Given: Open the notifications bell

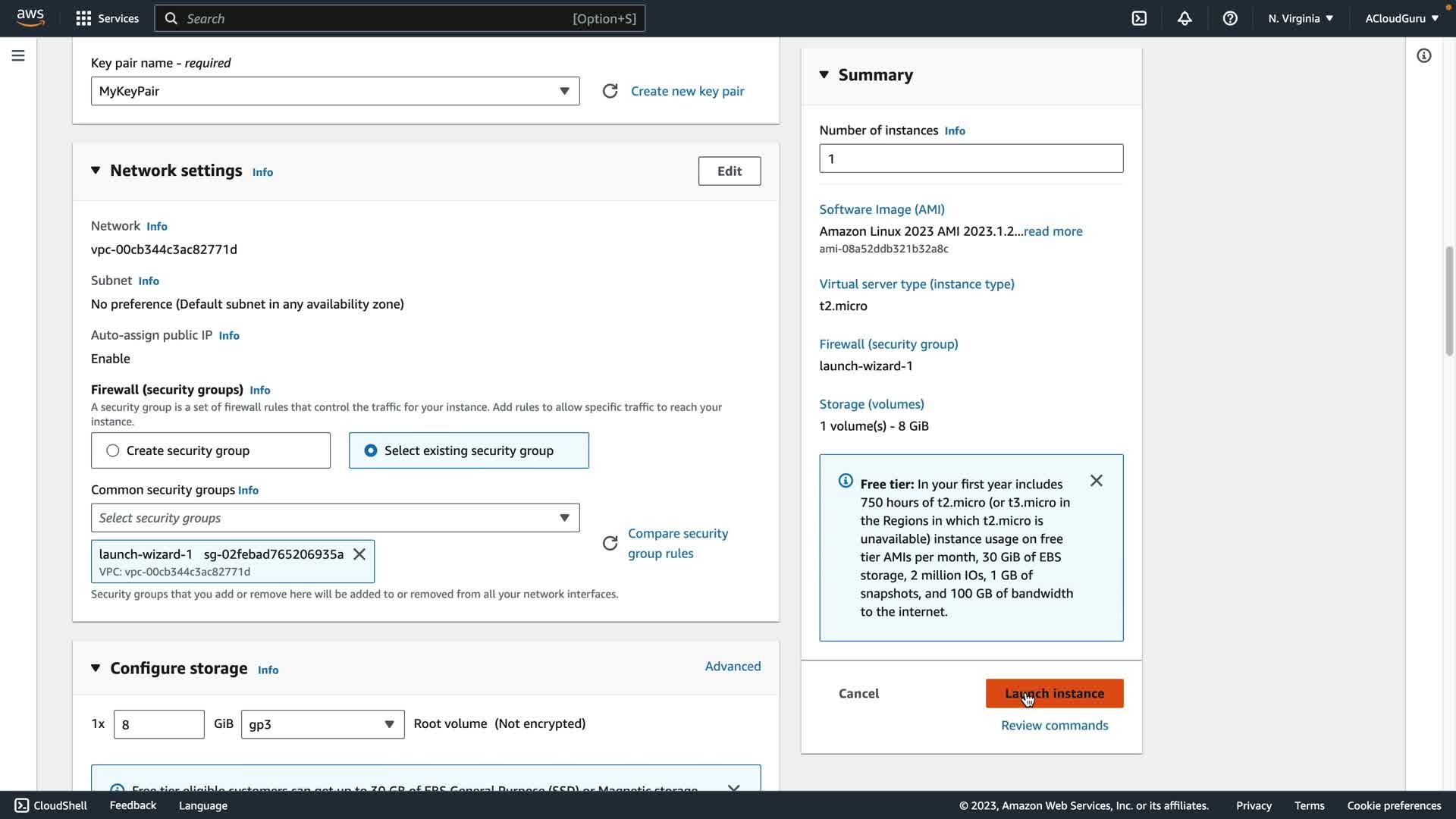Looking at the screenshot, I should (1185, 18).
